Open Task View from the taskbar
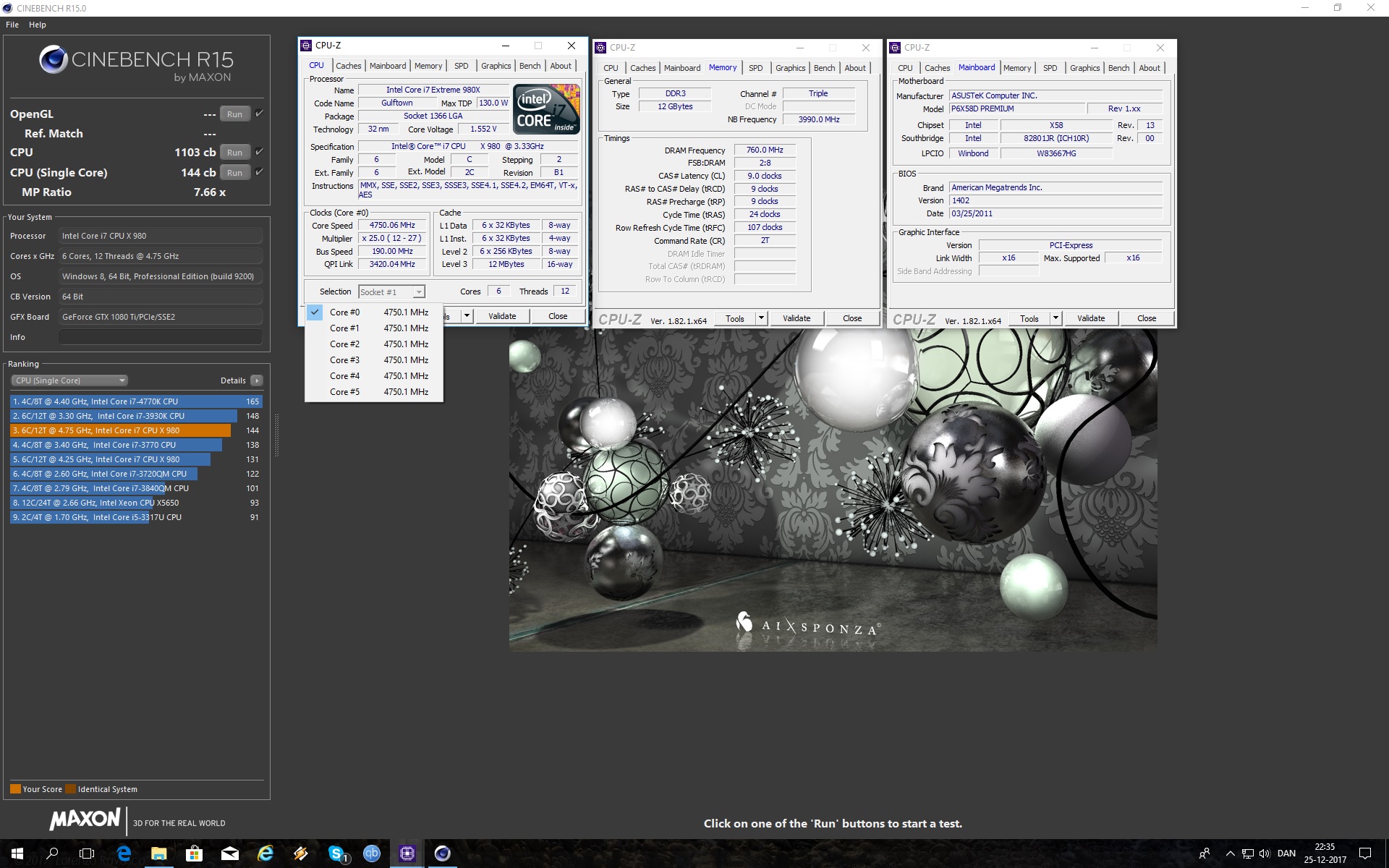 87,854
